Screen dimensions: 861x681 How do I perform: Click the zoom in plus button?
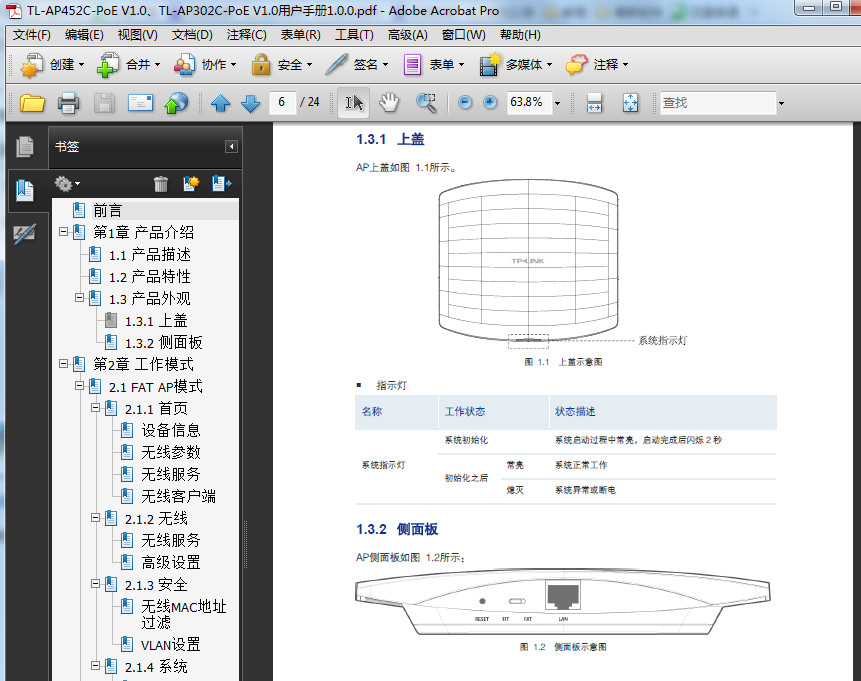(490, 103)
